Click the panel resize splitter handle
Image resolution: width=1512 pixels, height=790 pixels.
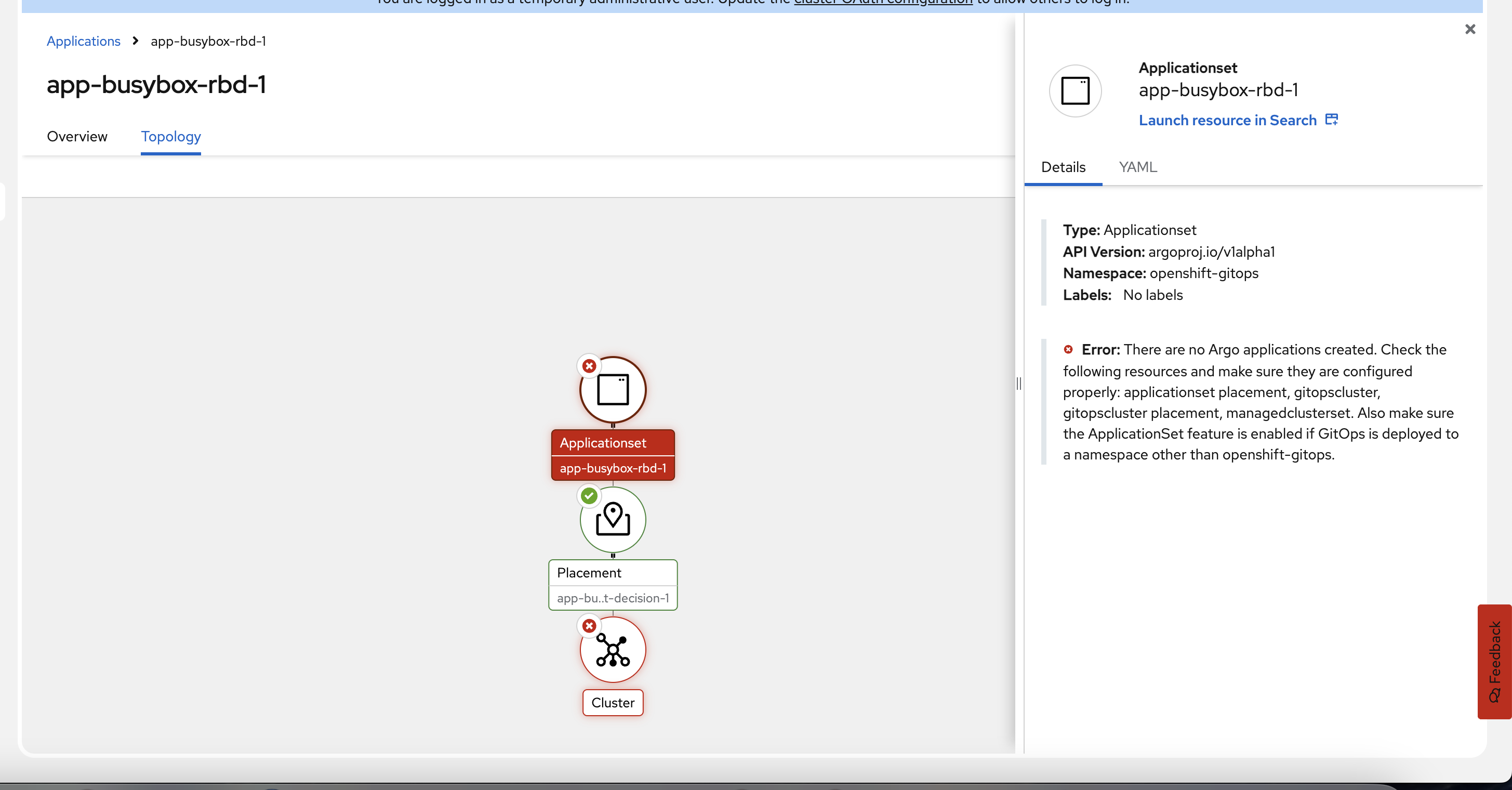tap(1019, 383)
